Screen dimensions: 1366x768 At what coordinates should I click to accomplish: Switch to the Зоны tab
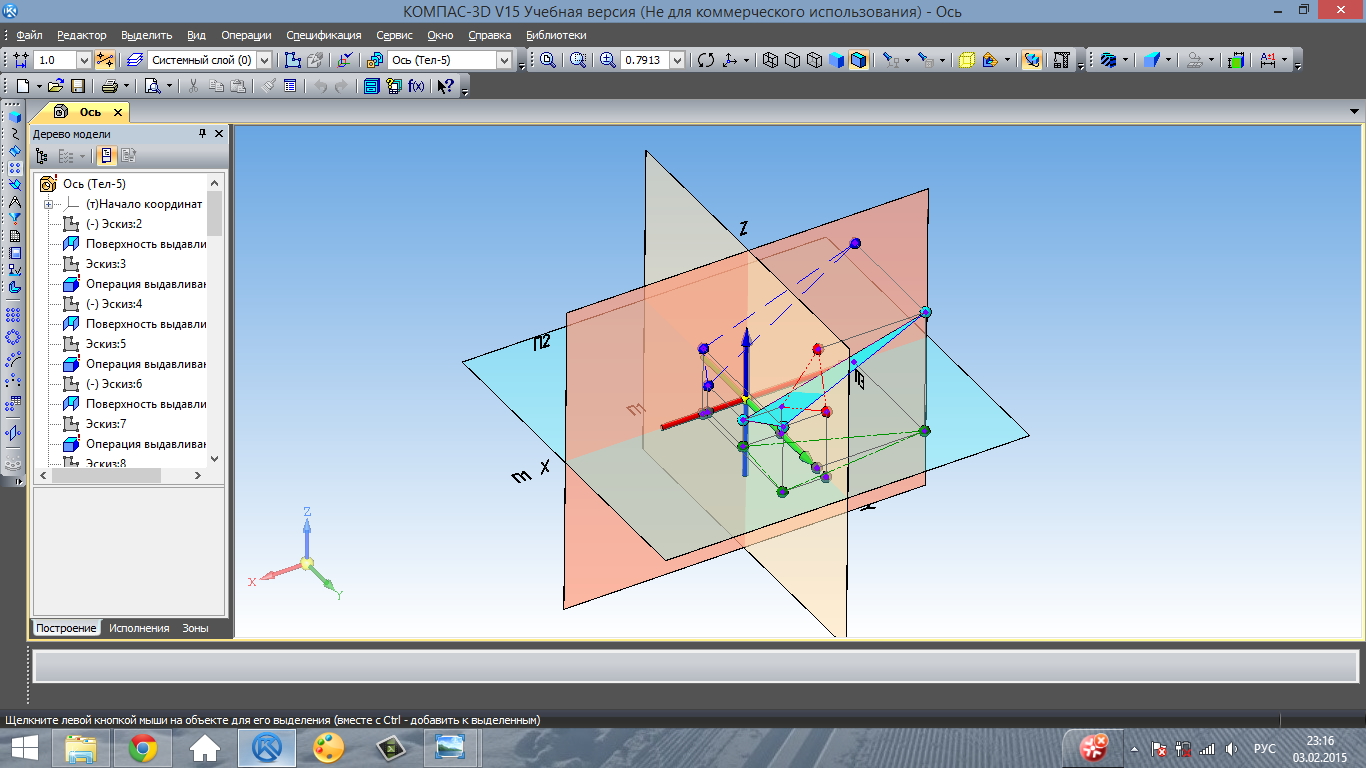[x=195, y=628]
